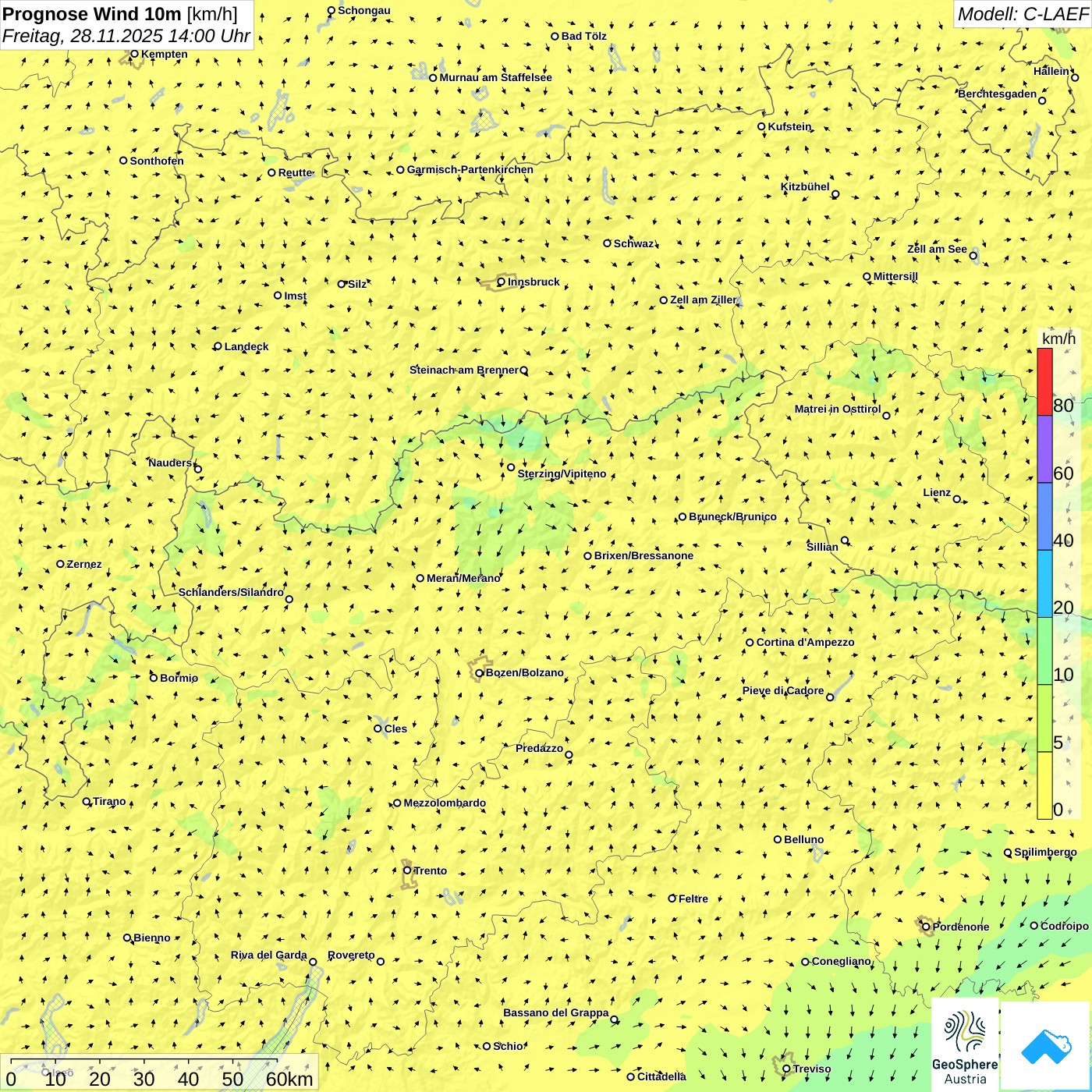Click the Tirano city label
Screen dimensions: 1092x1092
pos(109,801)
